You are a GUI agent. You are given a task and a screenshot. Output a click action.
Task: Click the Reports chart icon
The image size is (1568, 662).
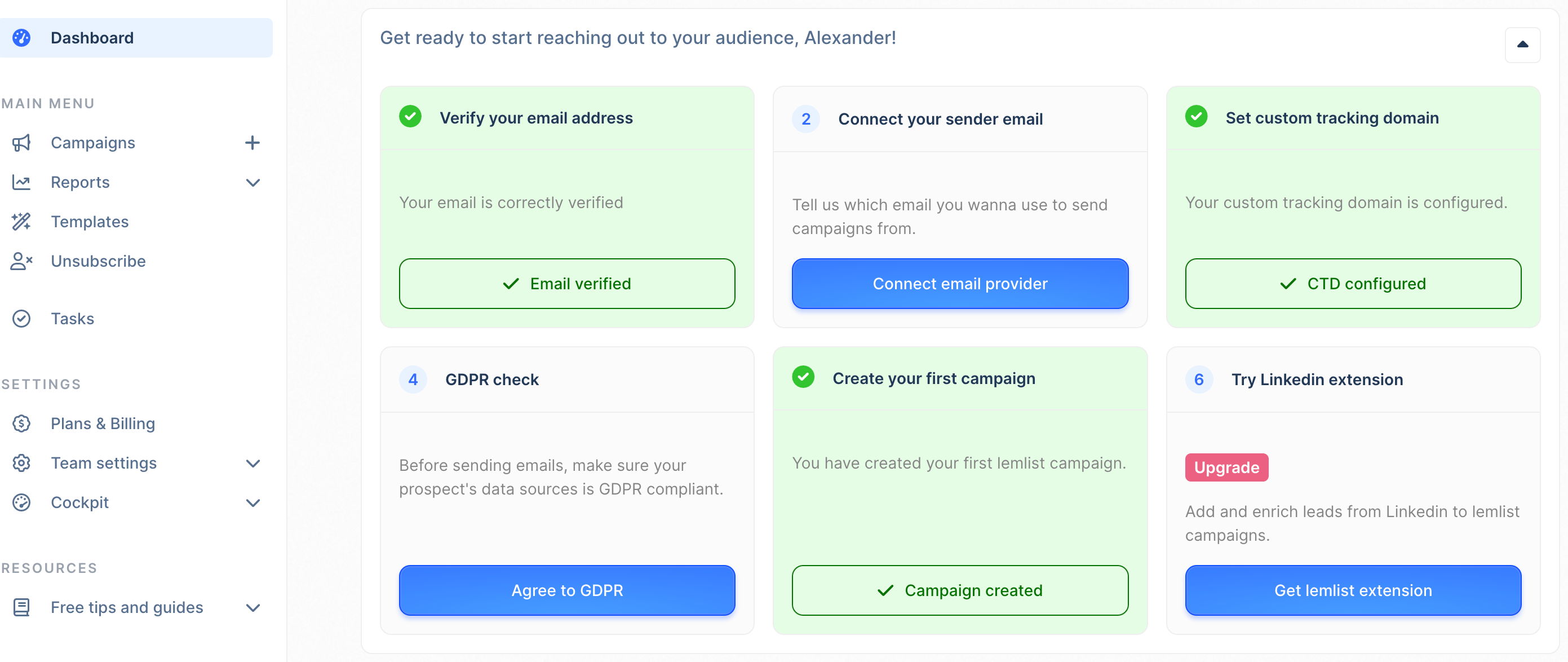tap(21, 182)
